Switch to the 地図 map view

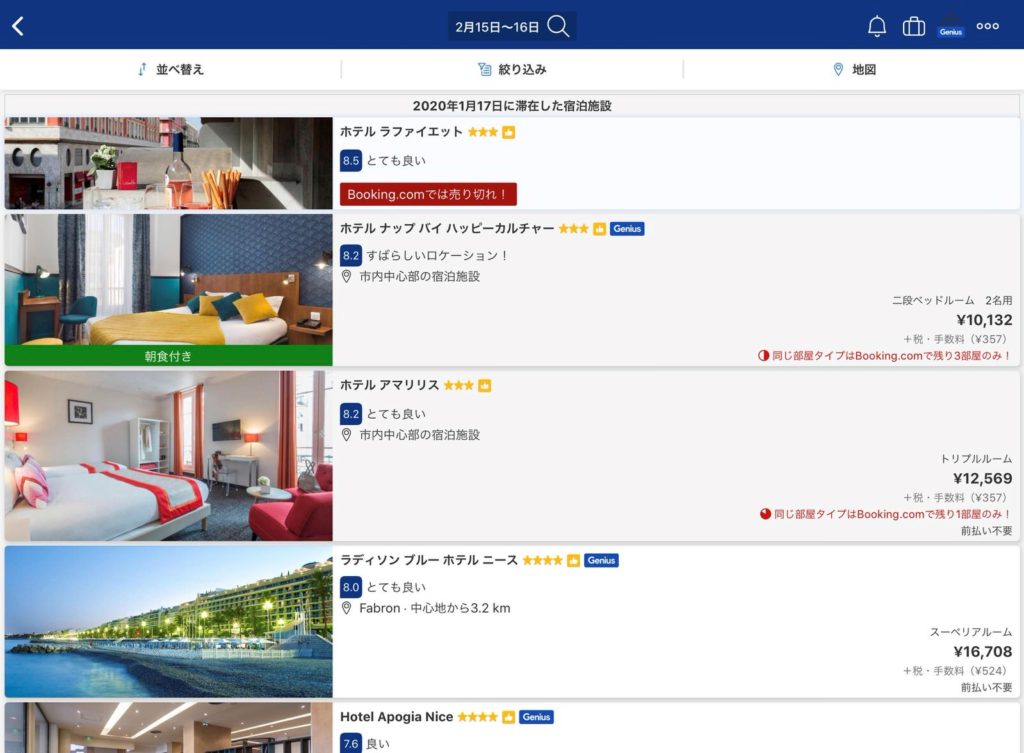(x=854, y=70)
